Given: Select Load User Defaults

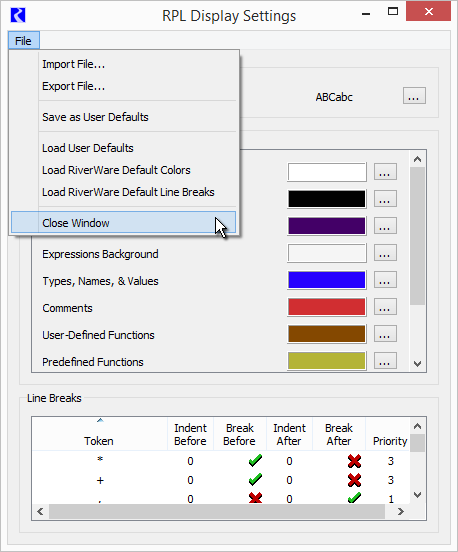Looking at the screenshot, I should 88,148.
